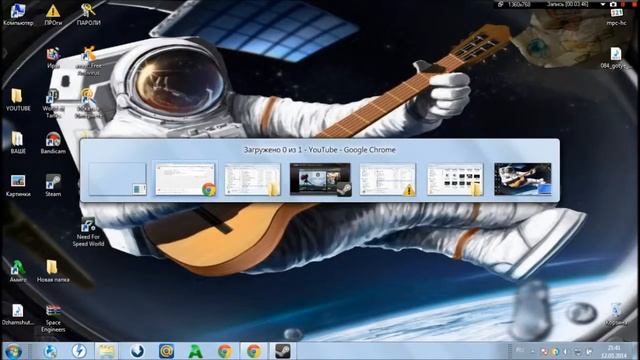Launch Need For Speed World shortcut
640x360 pixels.
pos(88,233)
